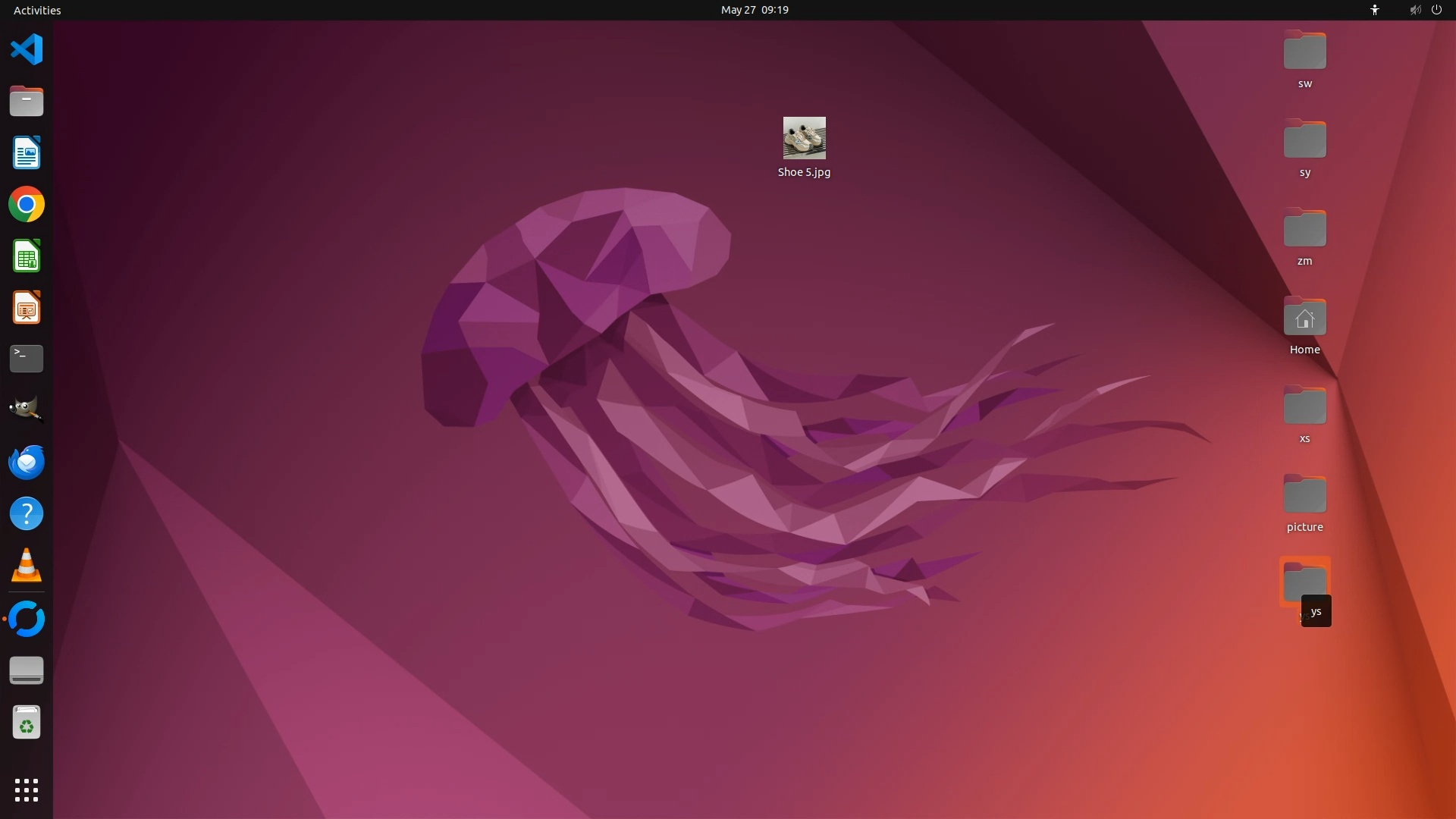Launch Visual Studio Code from dock
The width and height of the screenshot is (1456, 819).
point(27,50)
